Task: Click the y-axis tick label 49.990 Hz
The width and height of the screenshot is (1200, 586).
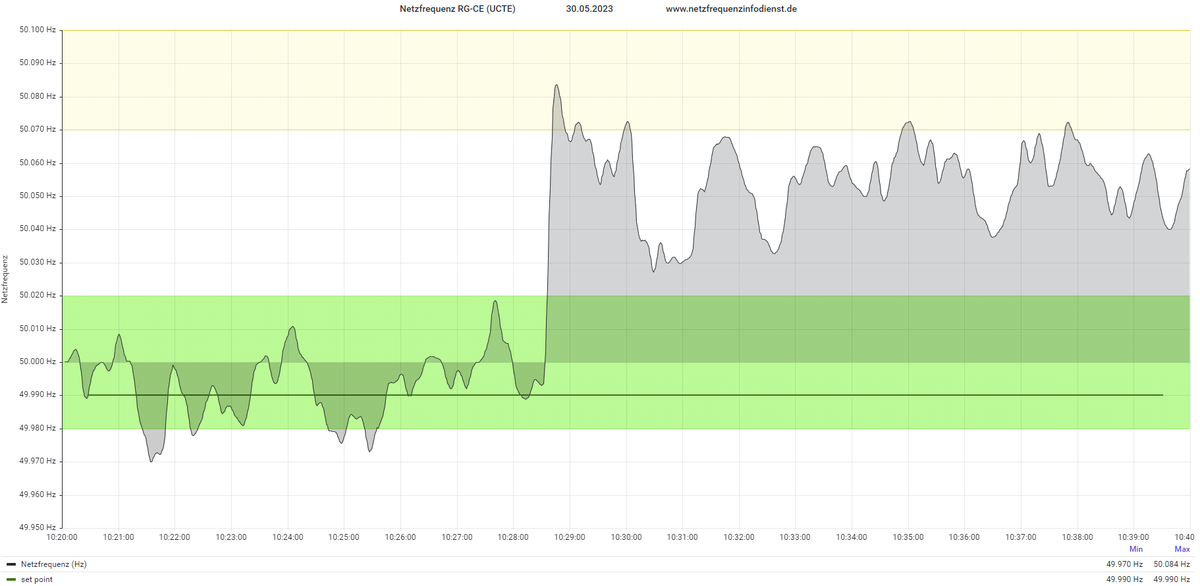Action: pos(37,395)
